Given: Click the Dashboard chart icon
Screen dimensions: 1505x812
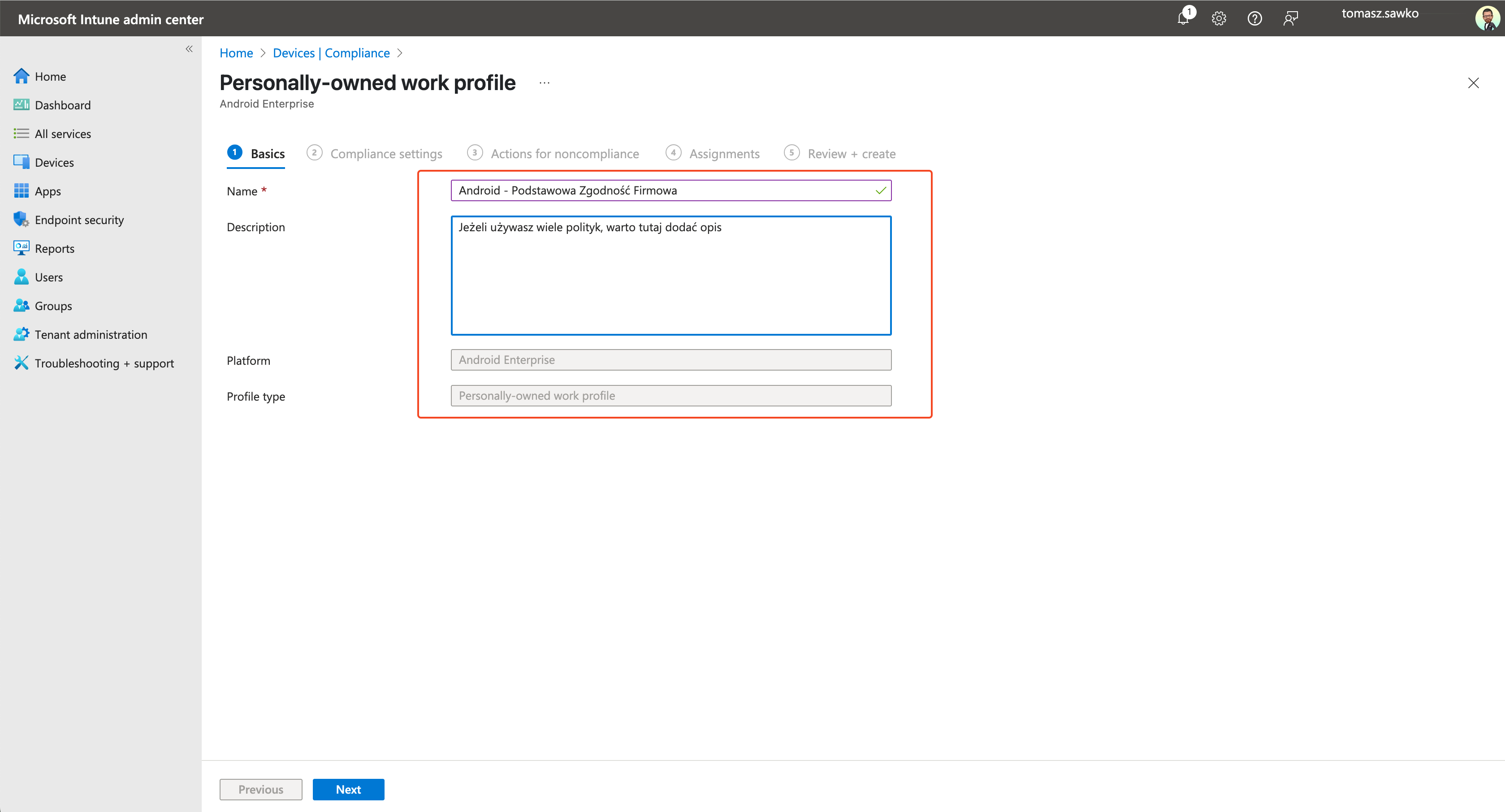Looking at the screenshot, I should tap(21, 104).
